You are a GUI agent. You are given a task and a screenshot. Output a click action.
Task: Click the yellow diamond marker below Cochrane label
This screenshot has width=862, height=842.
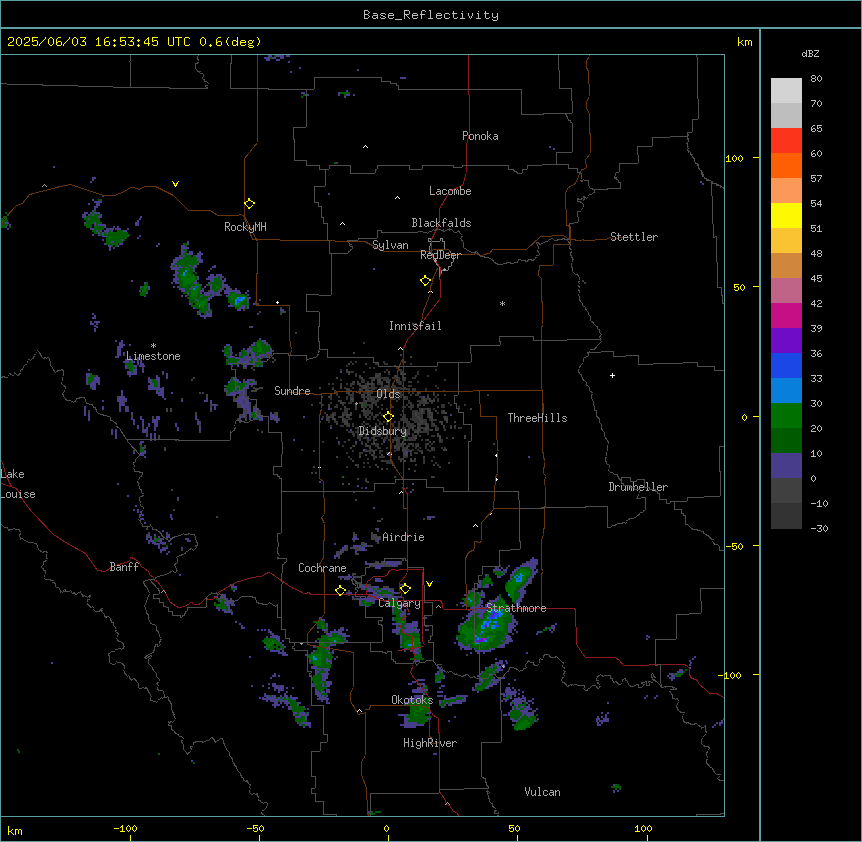(340, 590)
